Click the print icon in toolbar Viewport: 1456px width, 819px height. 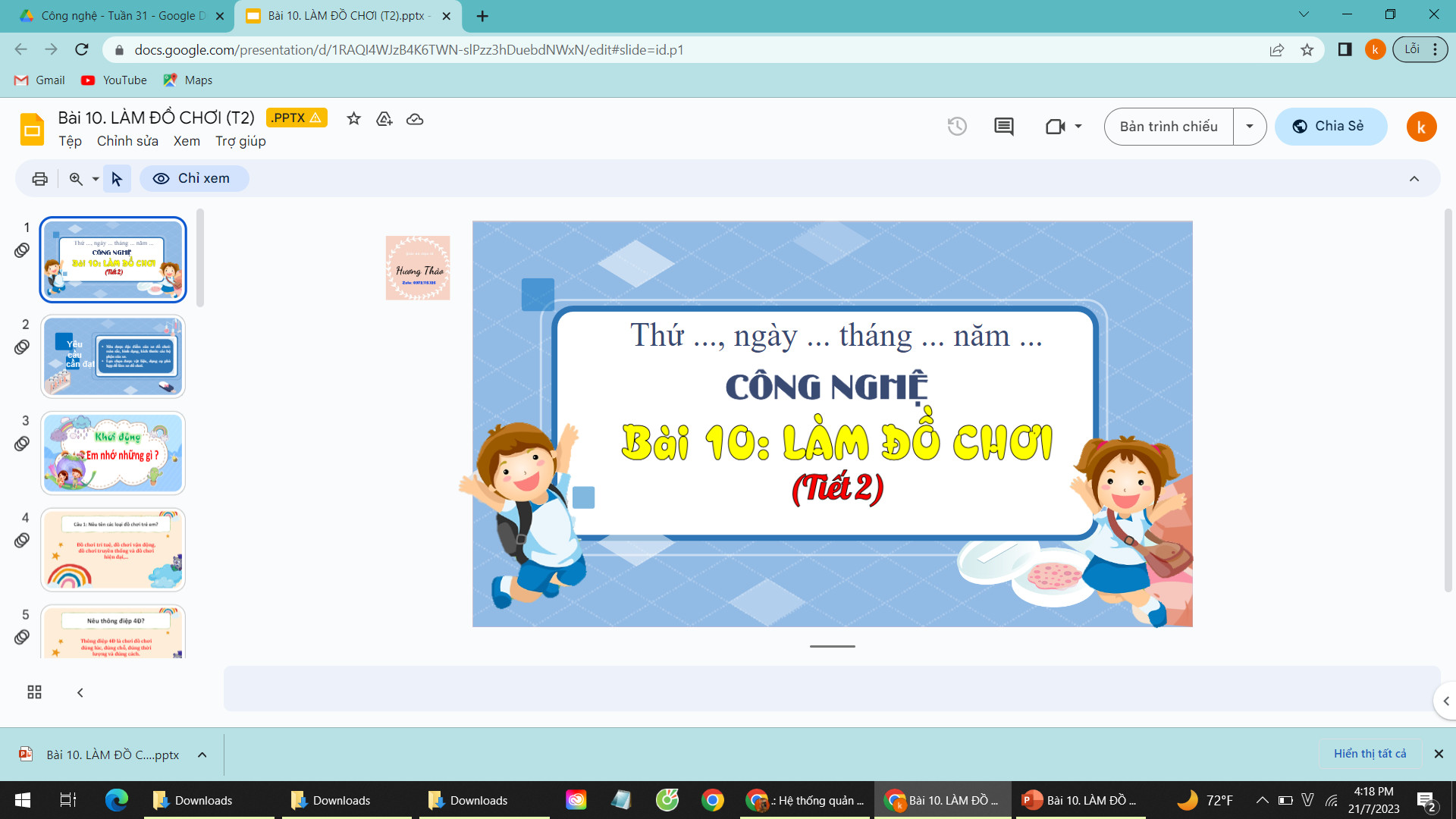39,179
